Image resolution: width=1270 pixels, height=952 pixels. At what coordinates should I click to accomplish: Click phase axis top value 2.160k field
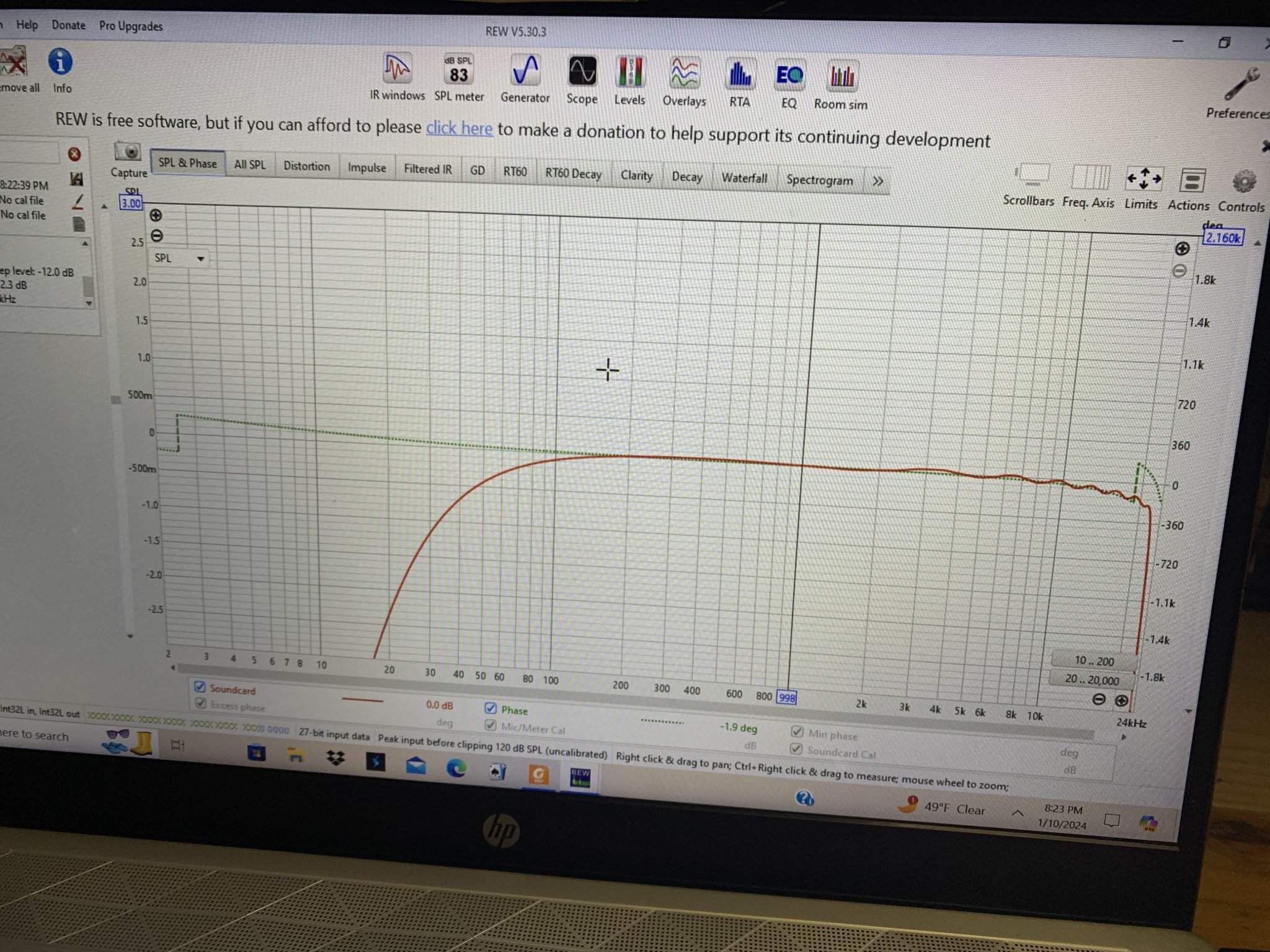pos(1222,238)
